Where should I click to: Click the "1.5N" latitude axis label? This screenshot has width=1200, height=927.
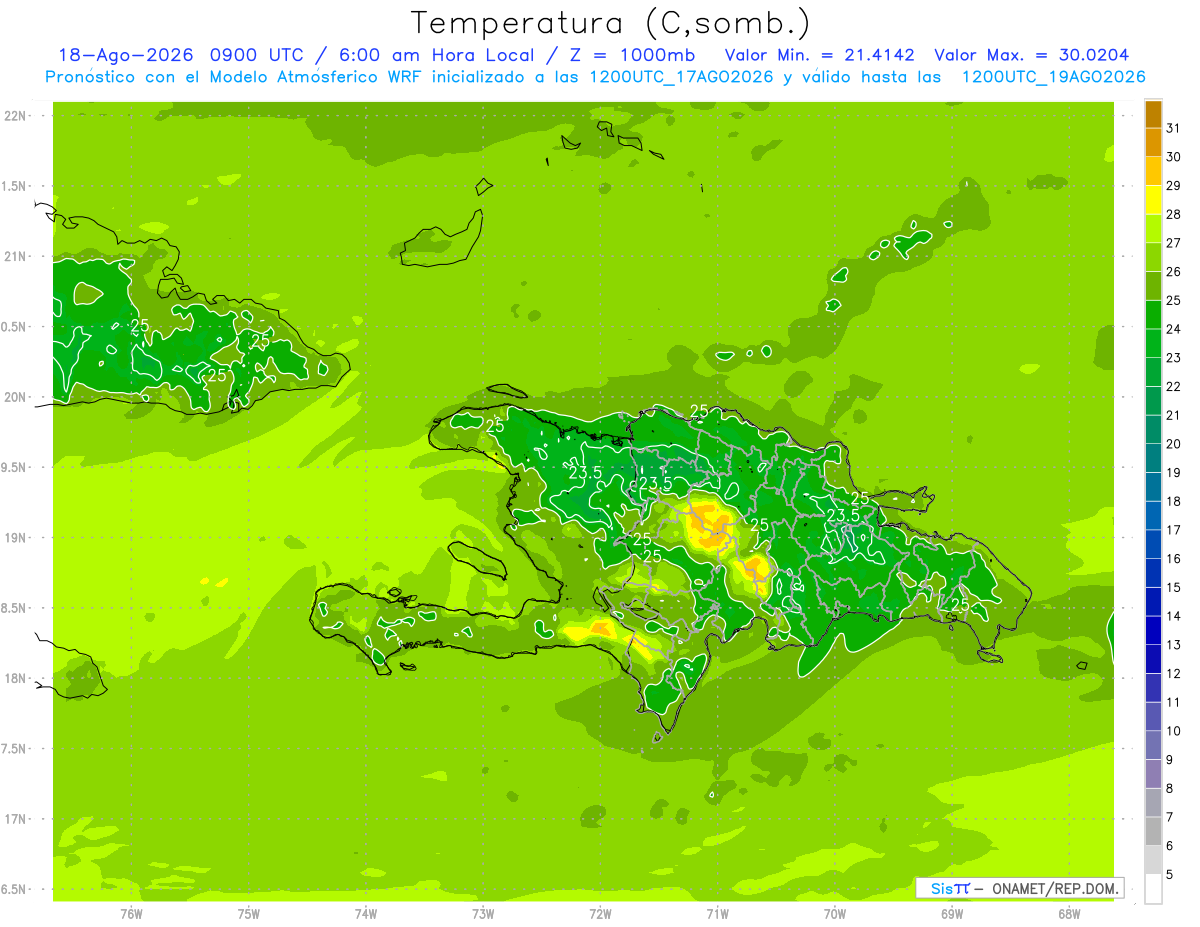[x=13, y=186]
